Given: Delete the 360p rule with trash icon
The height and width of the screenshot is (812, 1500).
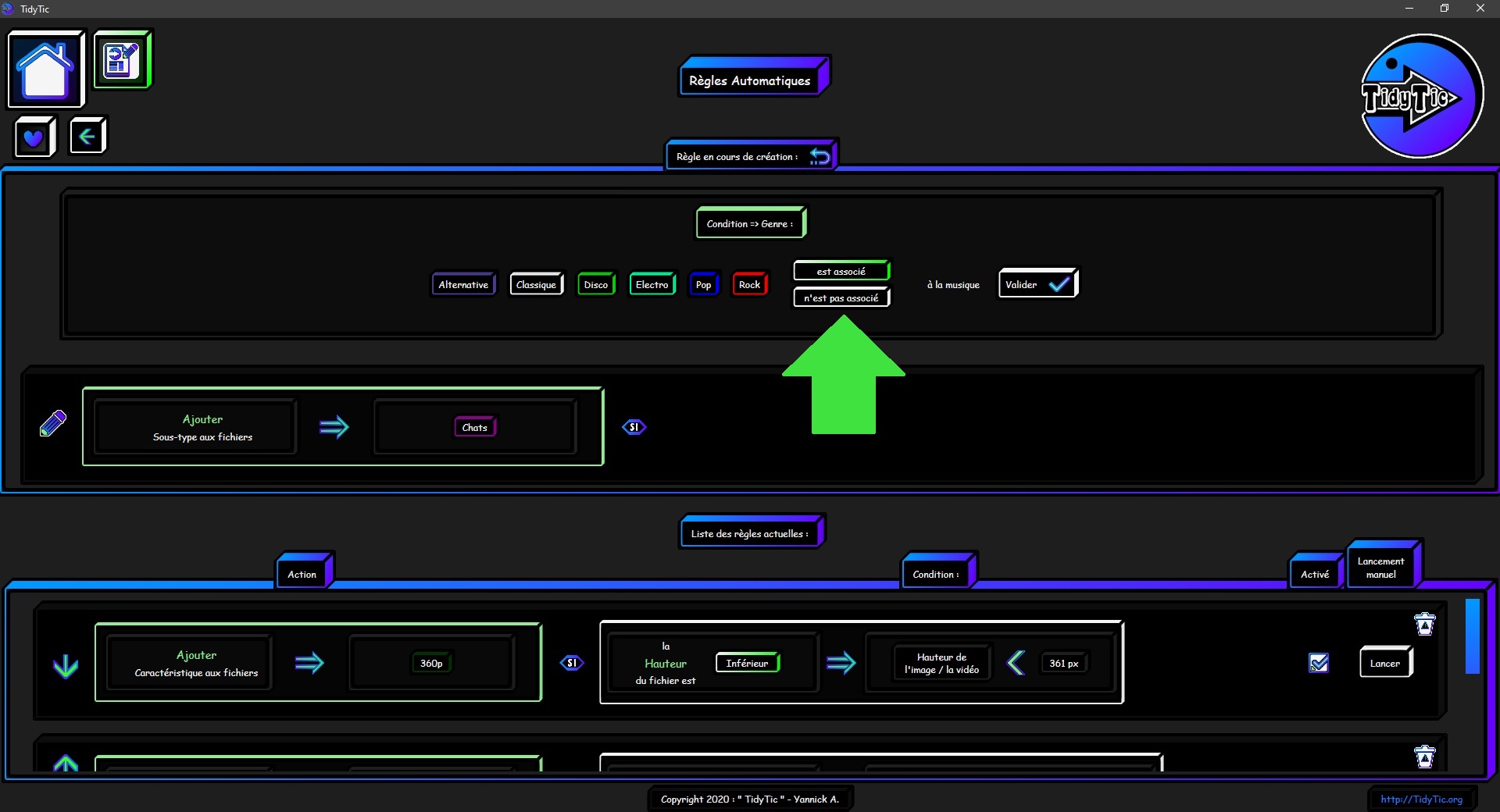Looking at the screenshot, I should (x=1425, y=624).
